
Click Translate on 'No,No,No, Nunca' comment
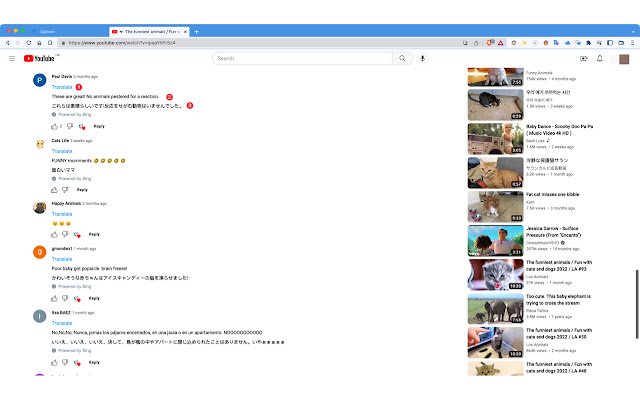click(x=62, y=323)
